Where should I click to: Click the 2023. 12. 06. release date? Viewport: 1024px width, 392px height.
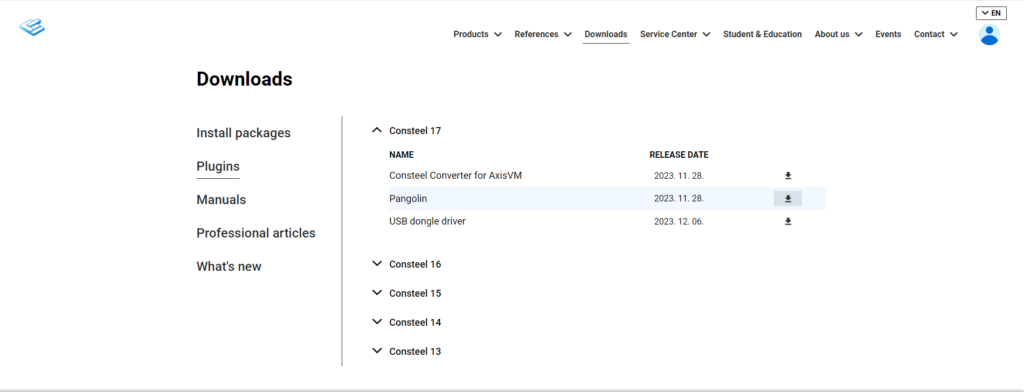[679, 221]
